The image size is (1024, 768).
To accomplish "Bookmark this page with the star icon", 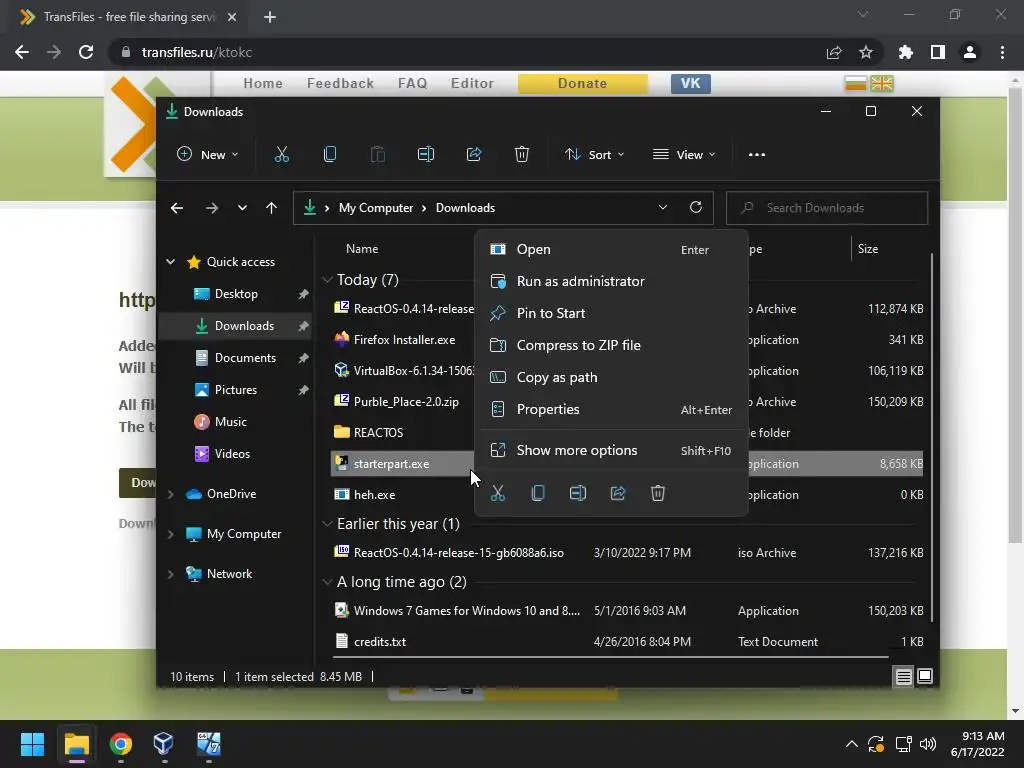I will coord(865,52).
